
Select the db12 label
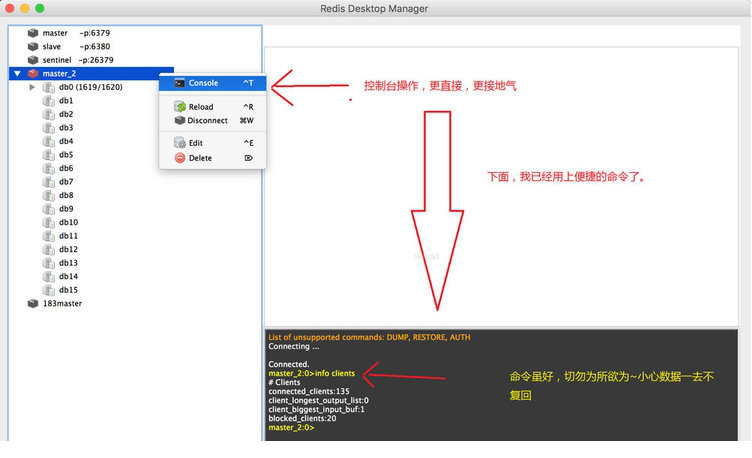coord(69,249)
